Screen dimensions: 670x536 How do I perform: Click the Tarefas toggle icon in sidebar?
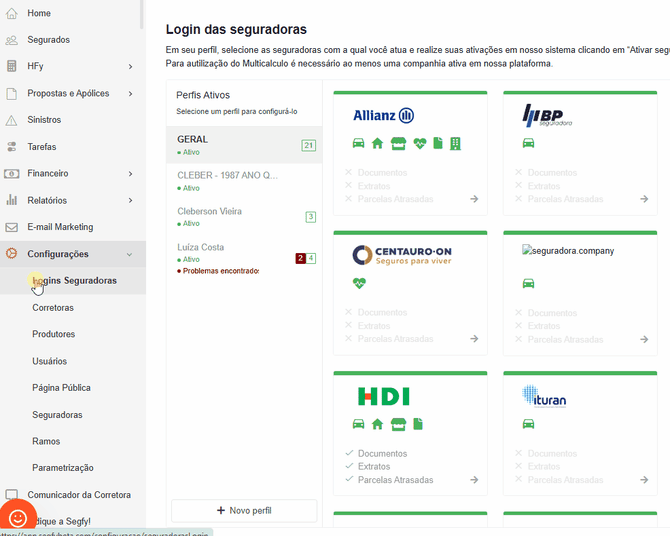click(x=12, y=147)
